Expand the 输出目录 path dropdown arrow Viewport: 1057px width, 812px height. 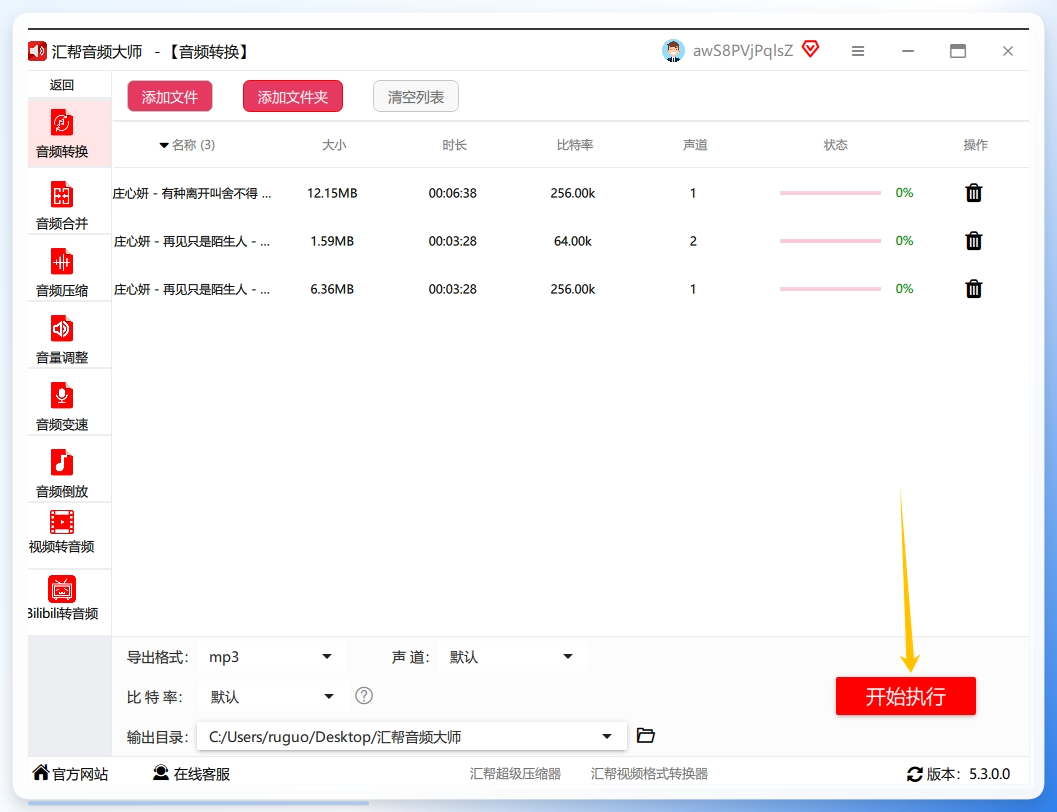coord(607,737)
